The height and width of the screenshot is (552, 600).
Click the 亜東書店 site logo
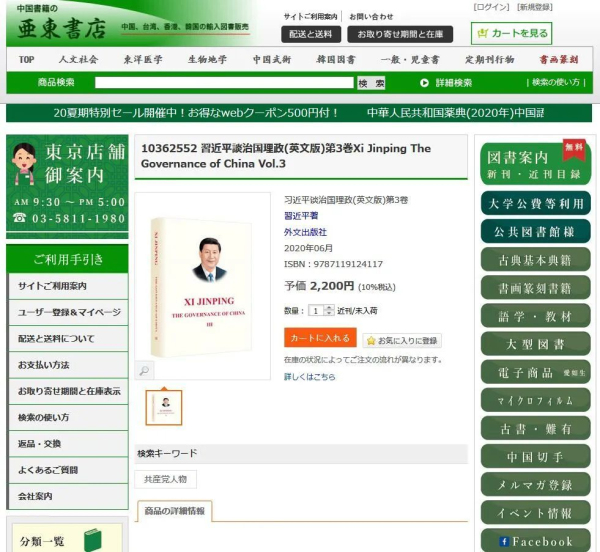(57, 27)
